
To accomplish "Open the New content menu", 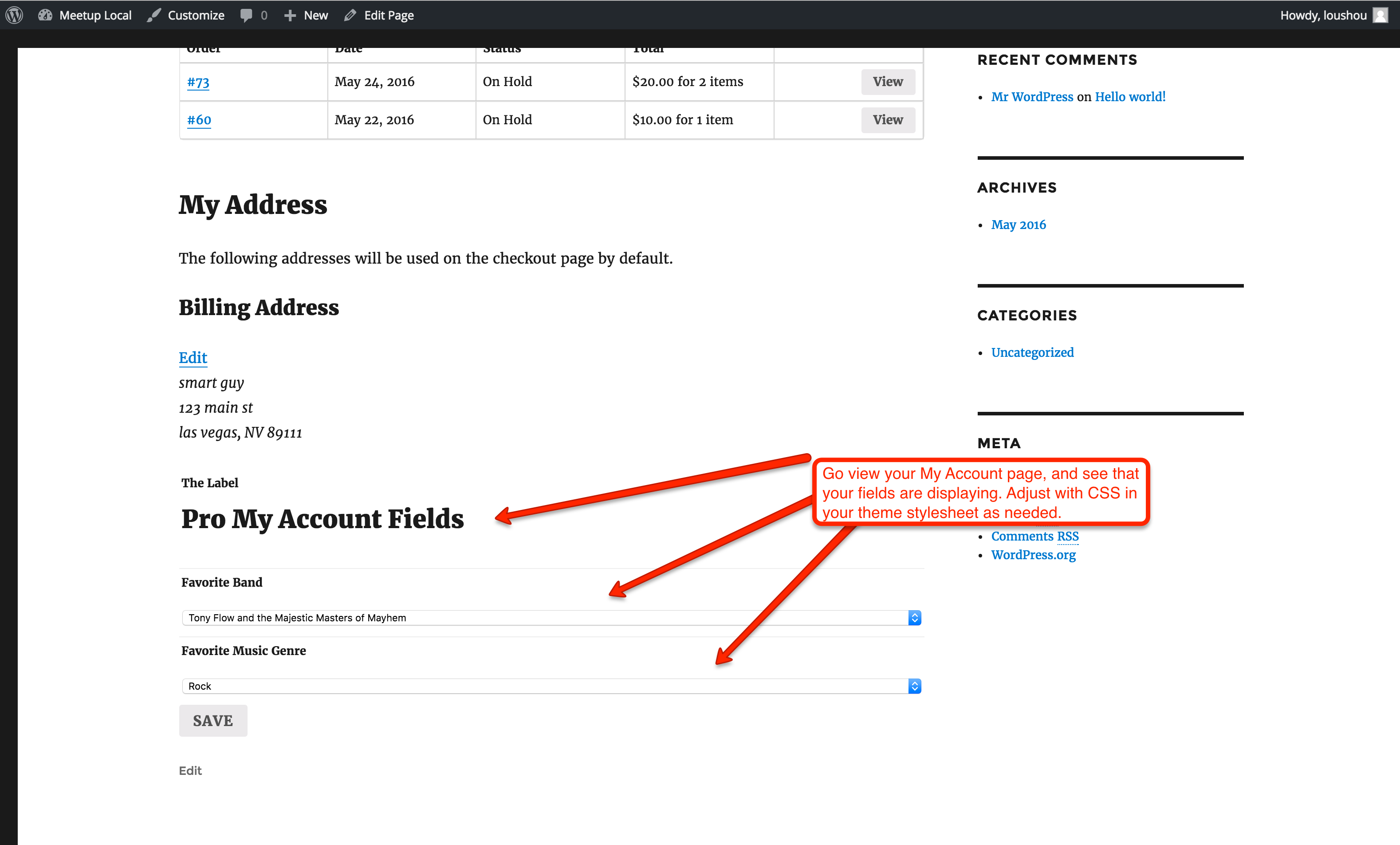I will point(316,16).
